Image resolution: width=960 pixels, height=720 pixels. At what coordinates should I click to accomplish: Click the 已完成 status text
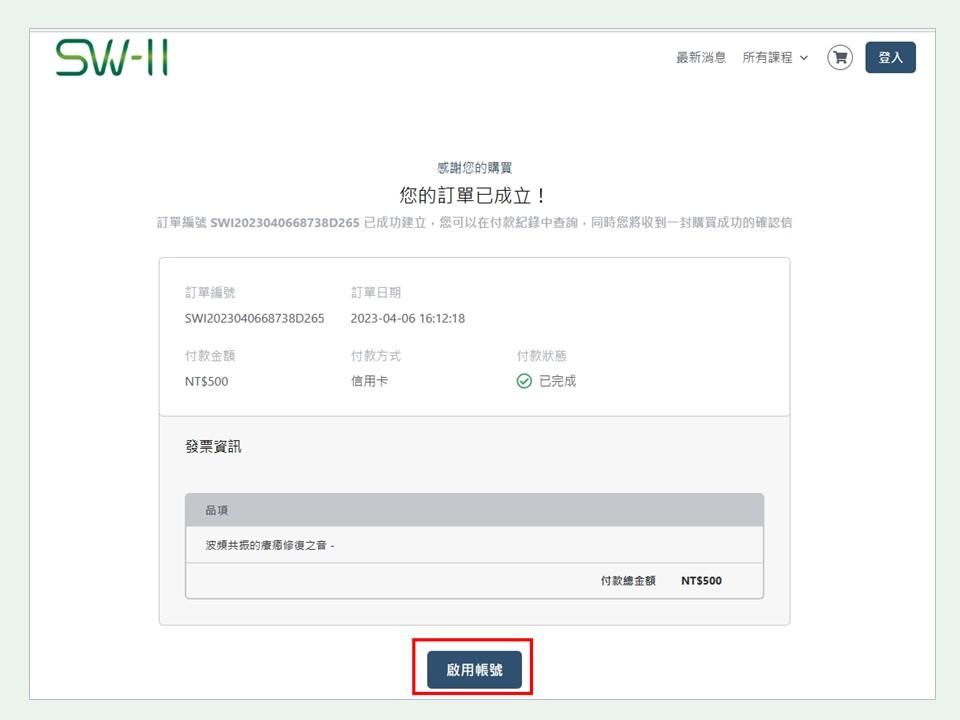tap(557, 381)
